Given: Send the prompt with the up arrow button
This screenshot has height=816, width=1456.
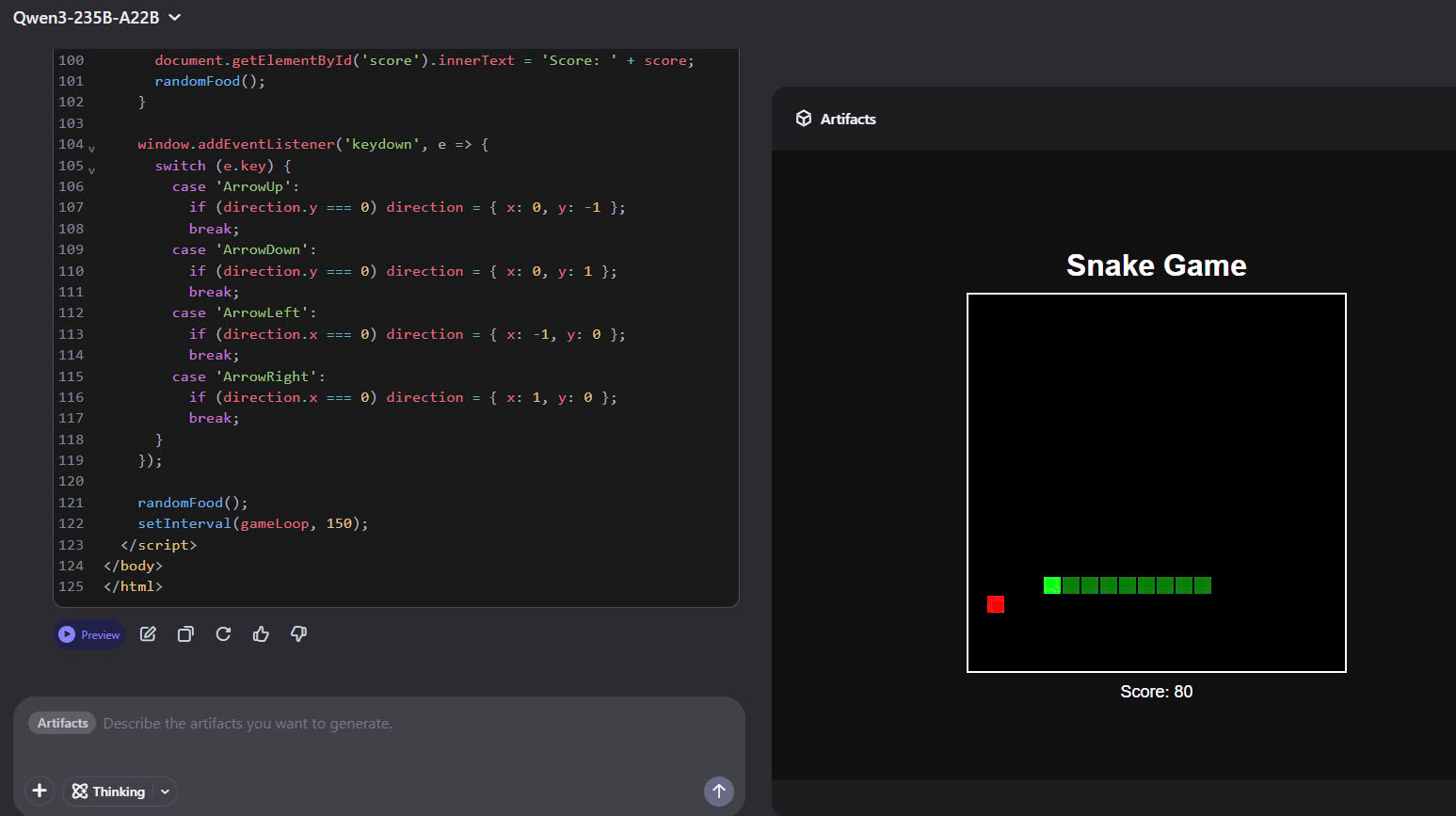Looking at the screenshot, I should (719, 791).
